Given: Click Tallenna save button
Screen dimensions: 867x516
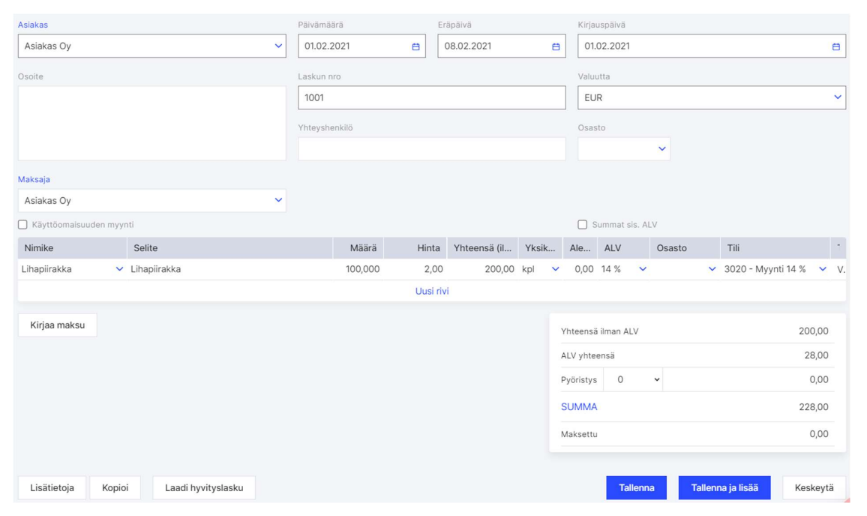Looking at the screenshot, I should [x=635, y=487].
